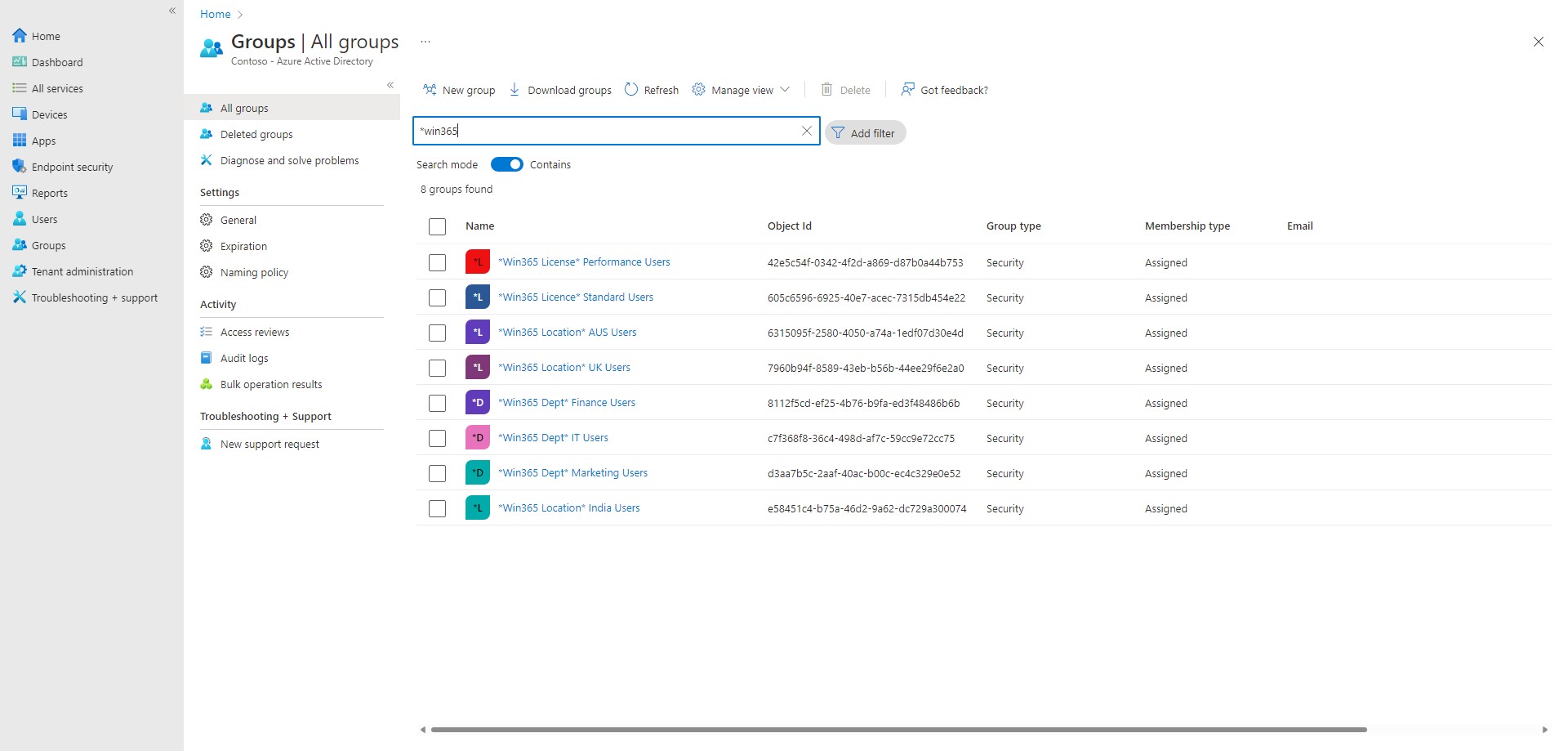Viewport: 1568px width, 751px height.
Task: Check the *Win365 Location* UK Users checkbox
Action: point(437,368)
